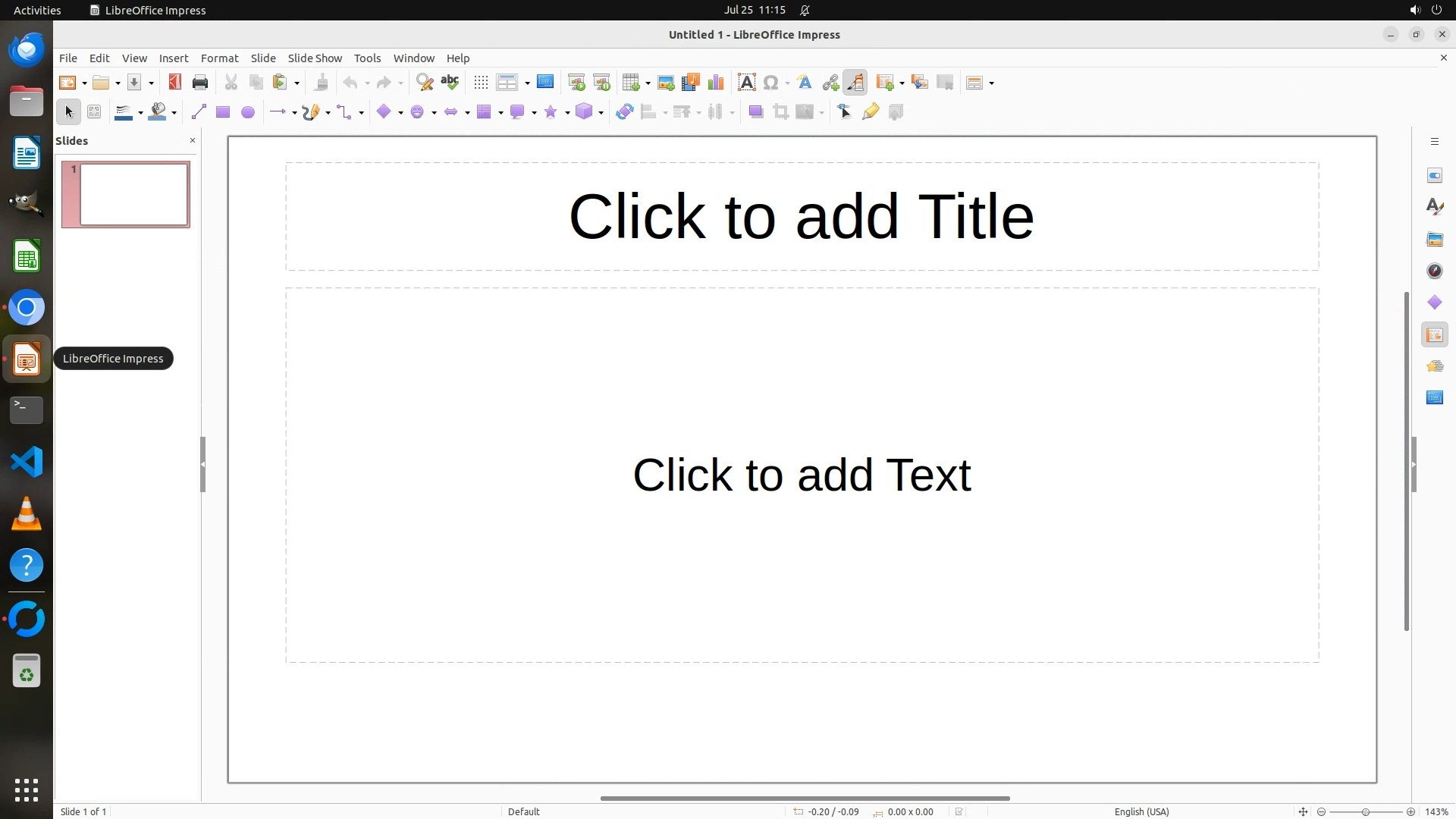
Task: Toggle Show Draw Functions button
Action: tap(855, 83)
